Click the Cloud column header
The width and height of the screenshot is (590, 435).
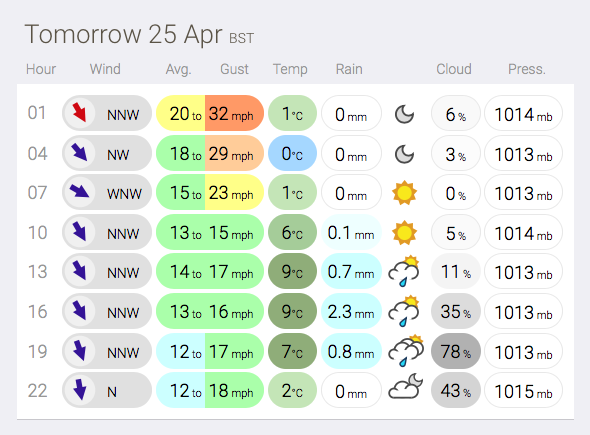click(454, 69)
